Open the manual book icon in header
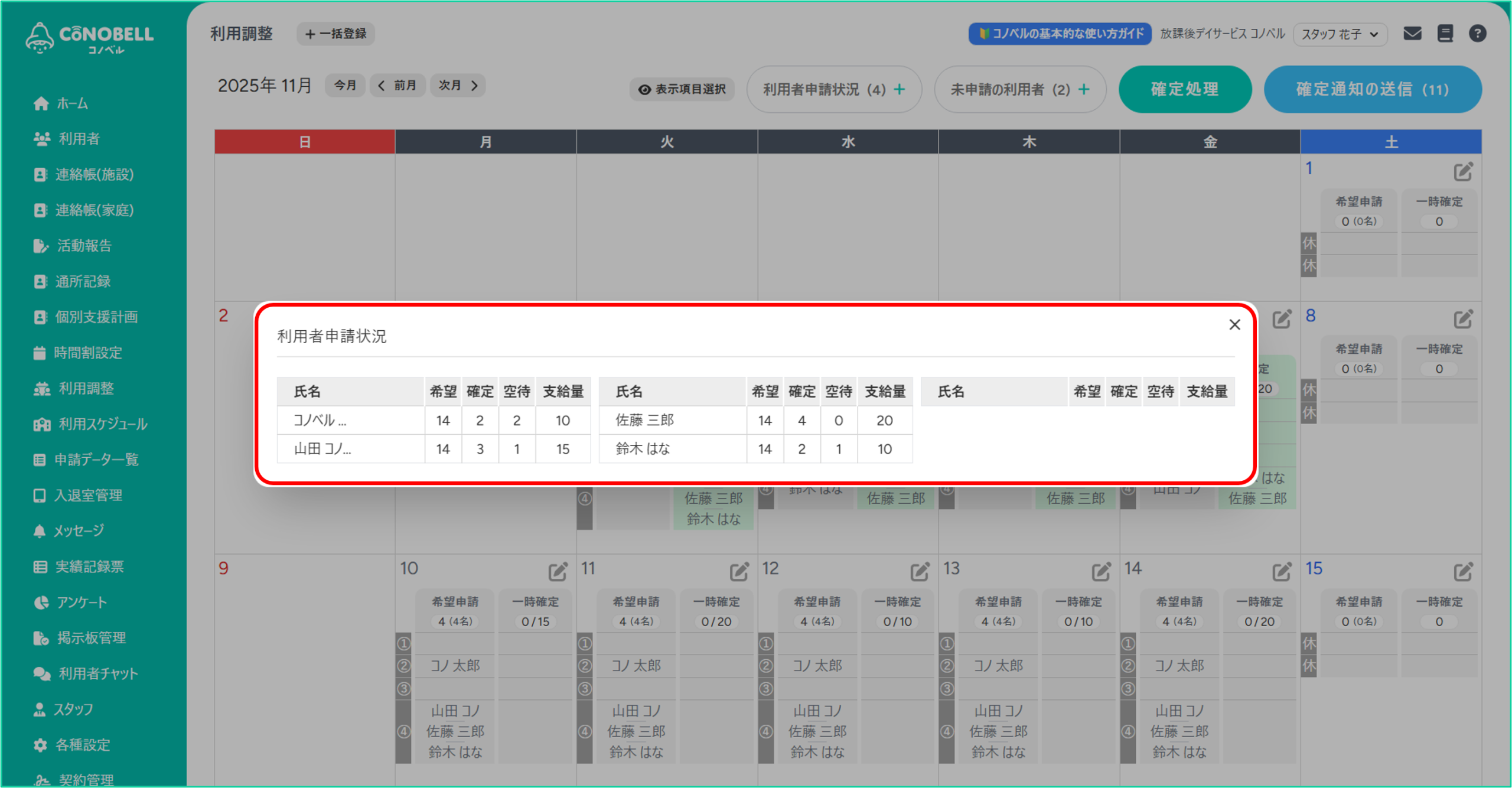1512x788 pixels. [x=1445, y=34]
